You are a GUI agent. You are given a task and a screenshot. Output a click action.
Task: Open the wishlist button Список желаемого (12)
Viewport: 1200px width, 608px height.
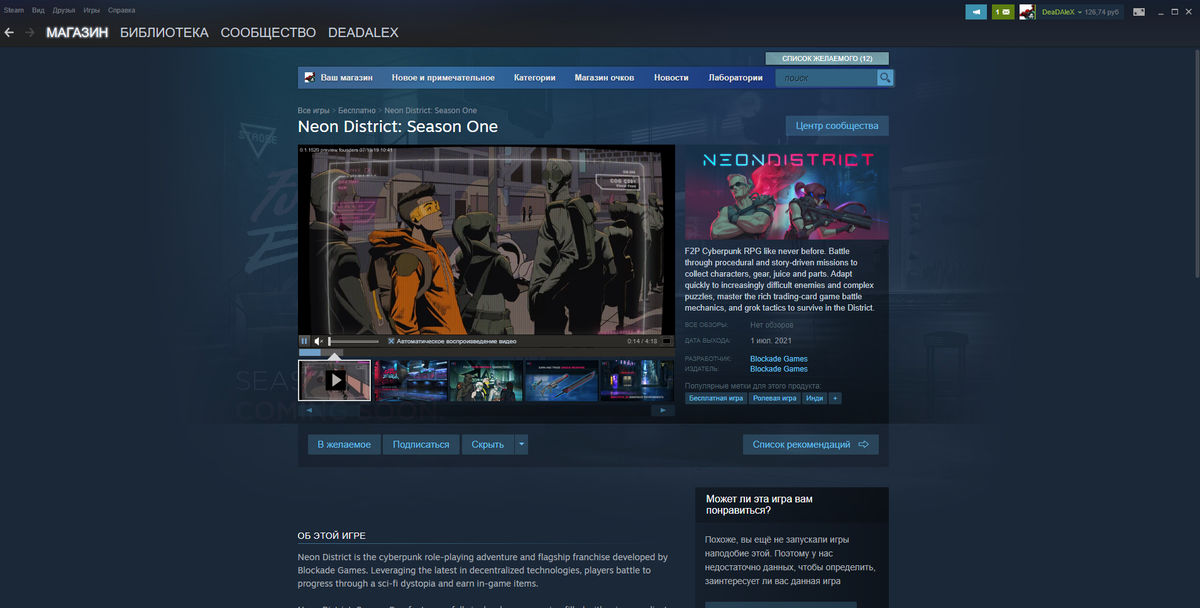827,58
